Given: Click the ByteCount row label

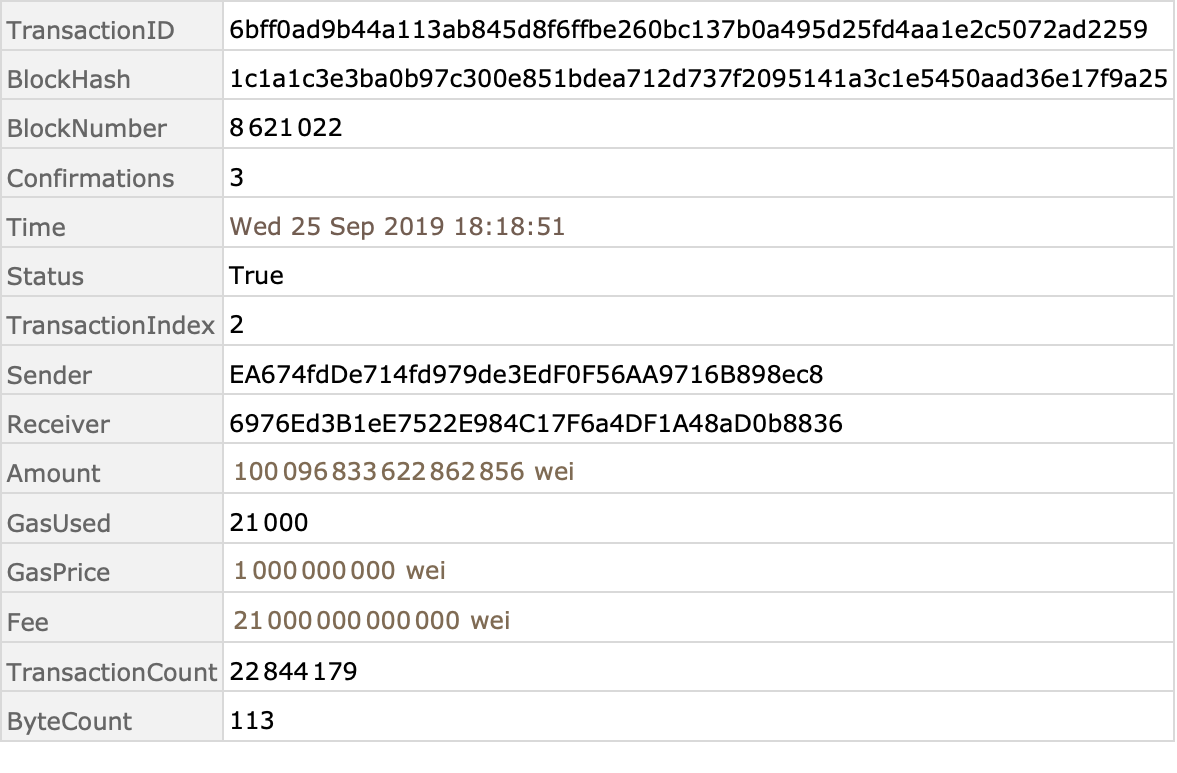Looking at the screenshot, I should click(69, 721).
